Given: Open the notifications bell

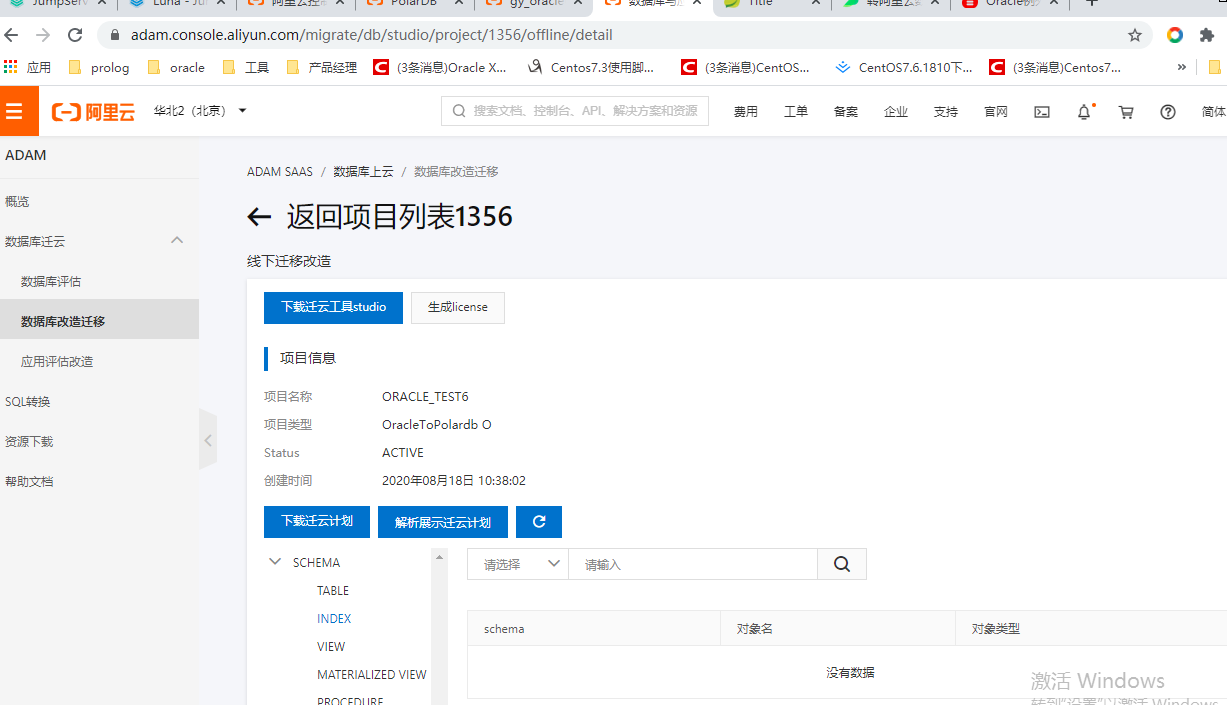Looking at the screenshot, I should (x=1084, y=112).
